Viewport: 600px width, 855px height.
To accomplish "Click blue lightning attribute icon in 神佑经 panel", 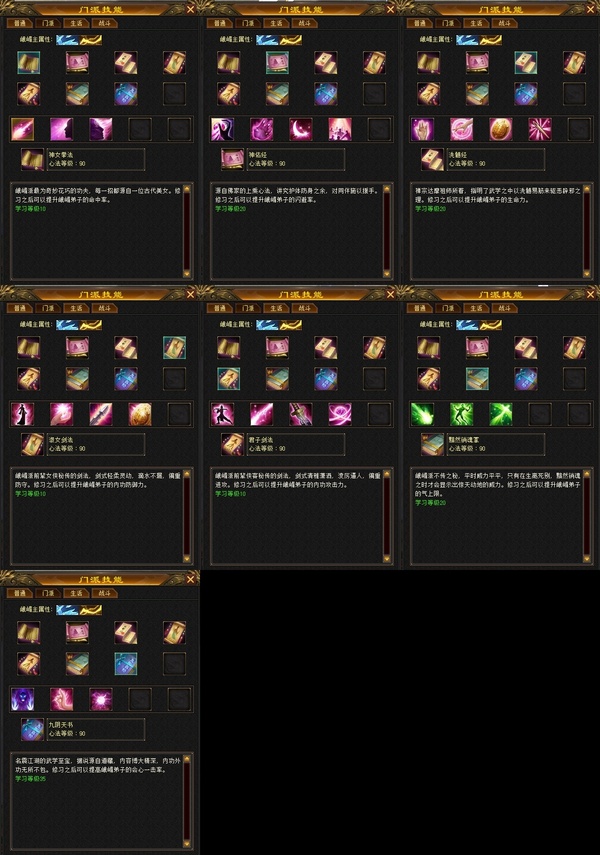I will 267,40.
